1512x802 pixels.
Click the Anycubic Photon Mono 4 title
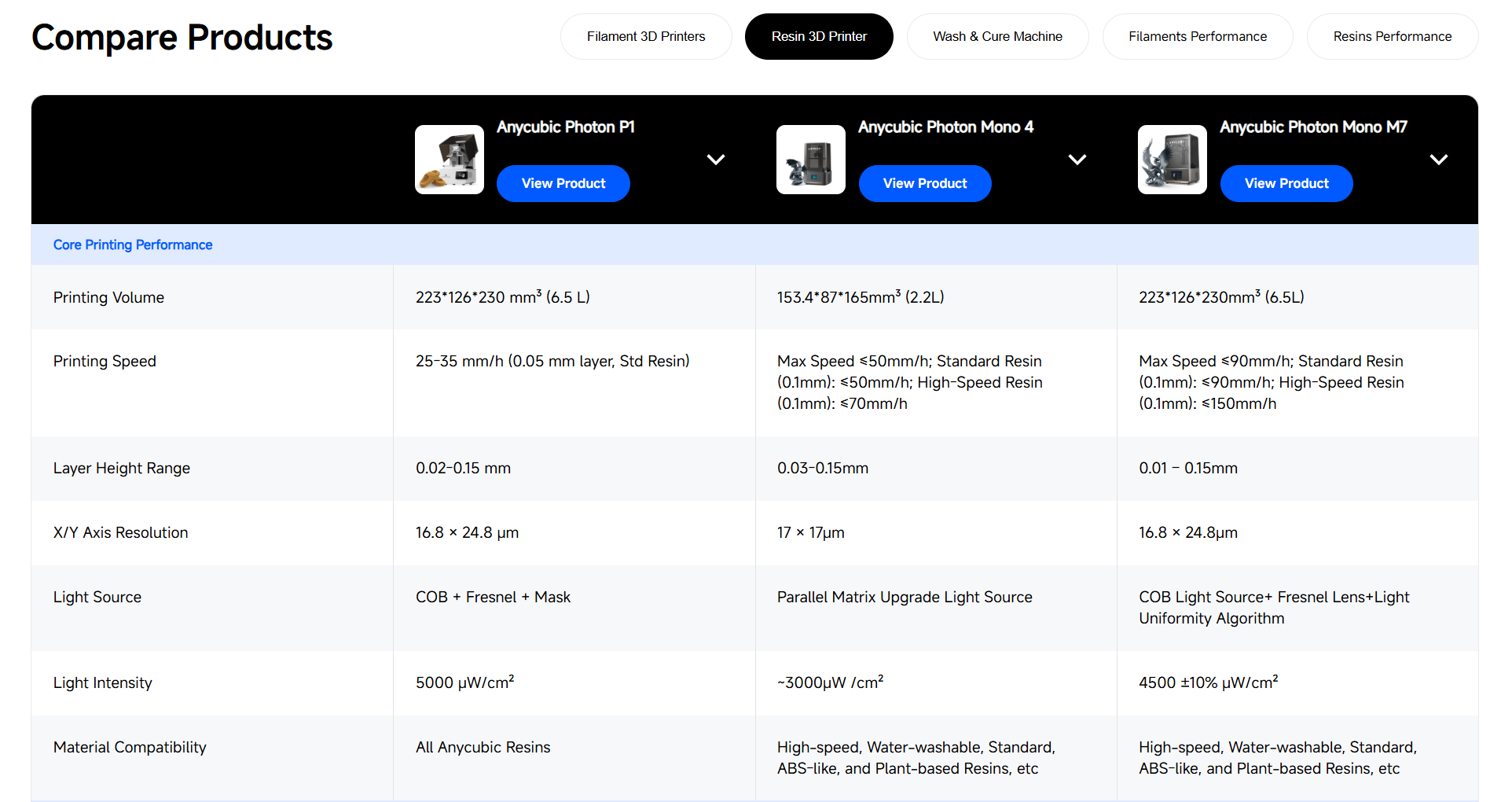coord(946,127)
